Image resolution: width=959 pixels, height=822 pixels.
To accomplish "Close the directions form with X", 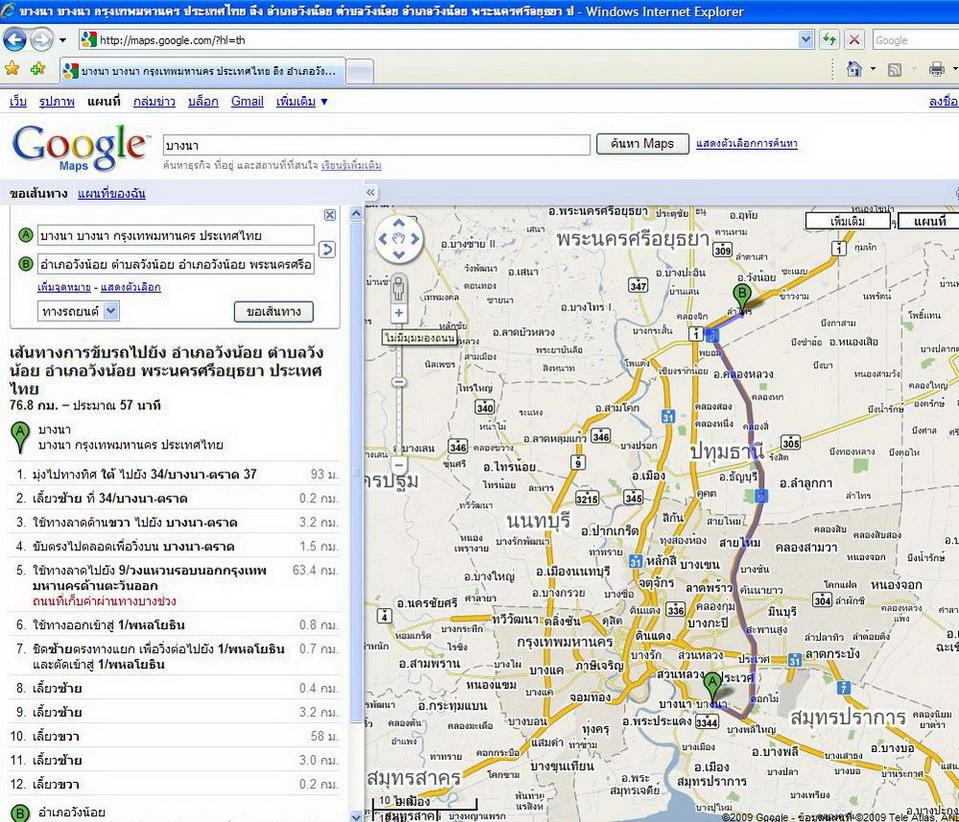I will coord(330,215).
